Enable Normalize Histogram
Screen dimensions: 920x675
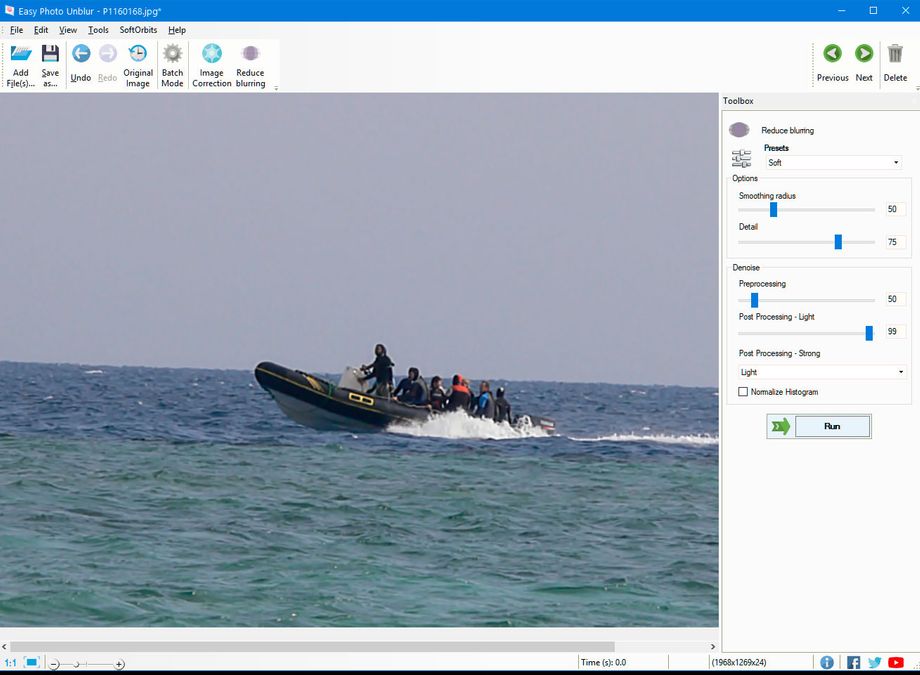tap(743, 391)
